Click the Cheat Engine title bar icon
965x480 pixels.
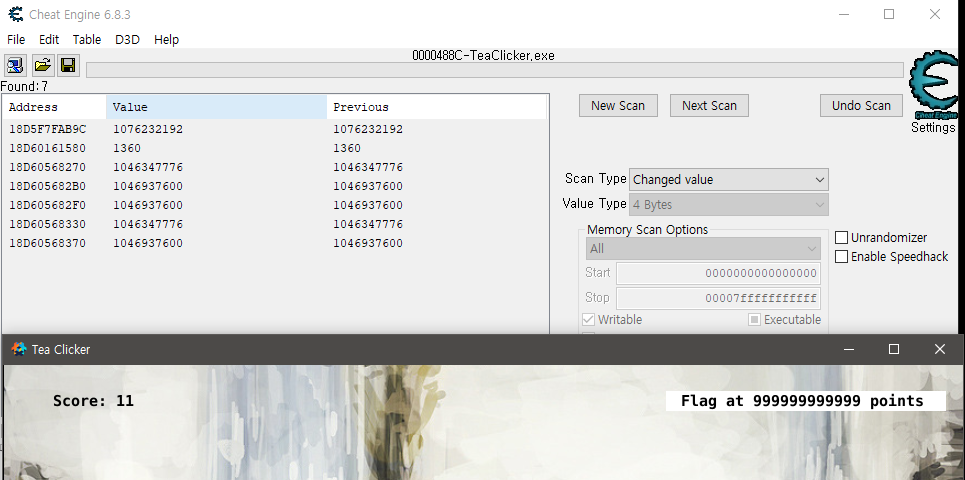point(15,14)
